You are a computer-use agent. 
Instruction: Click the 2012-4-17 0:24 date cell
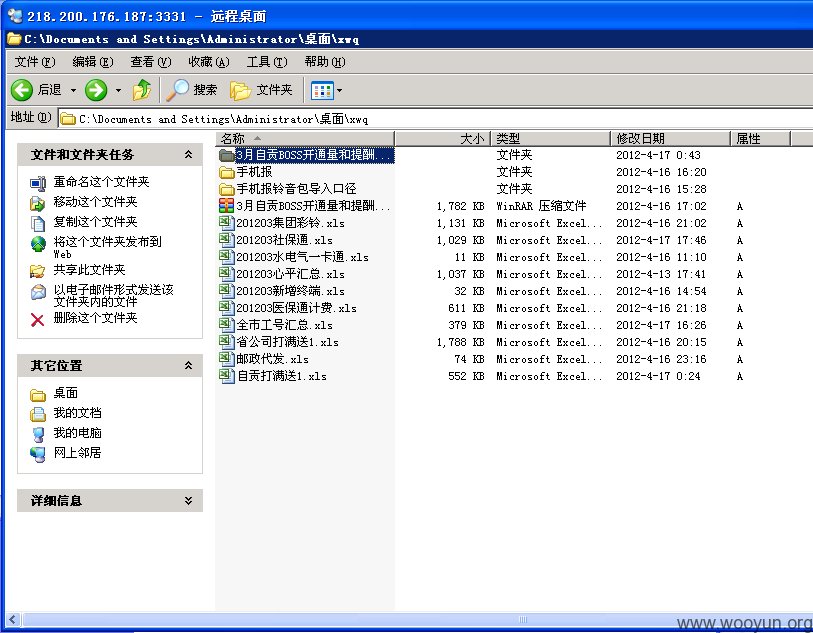click(x=658, y=376)
